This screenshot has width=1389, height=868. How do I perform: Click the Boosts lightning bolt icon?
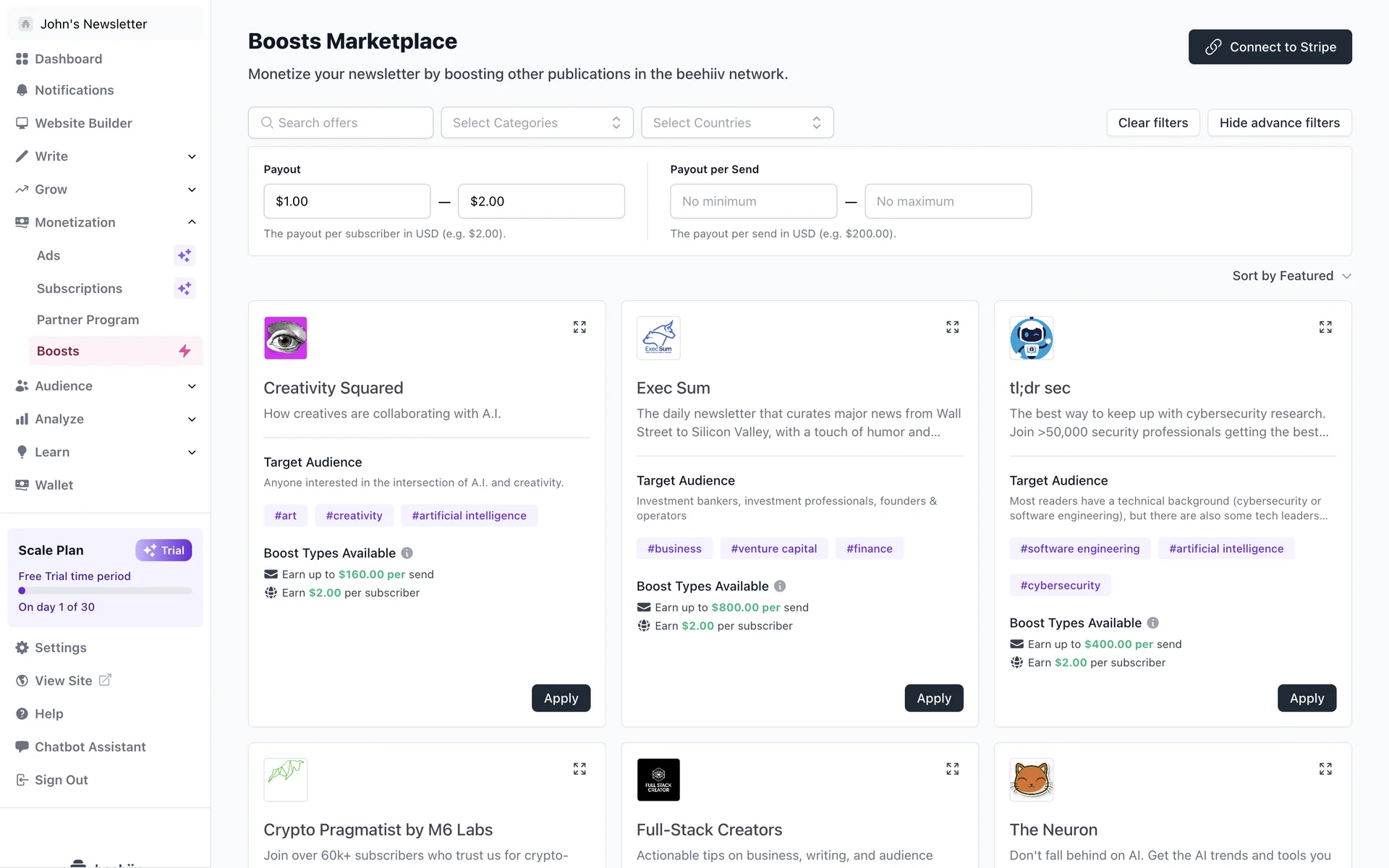pos(184,351)
